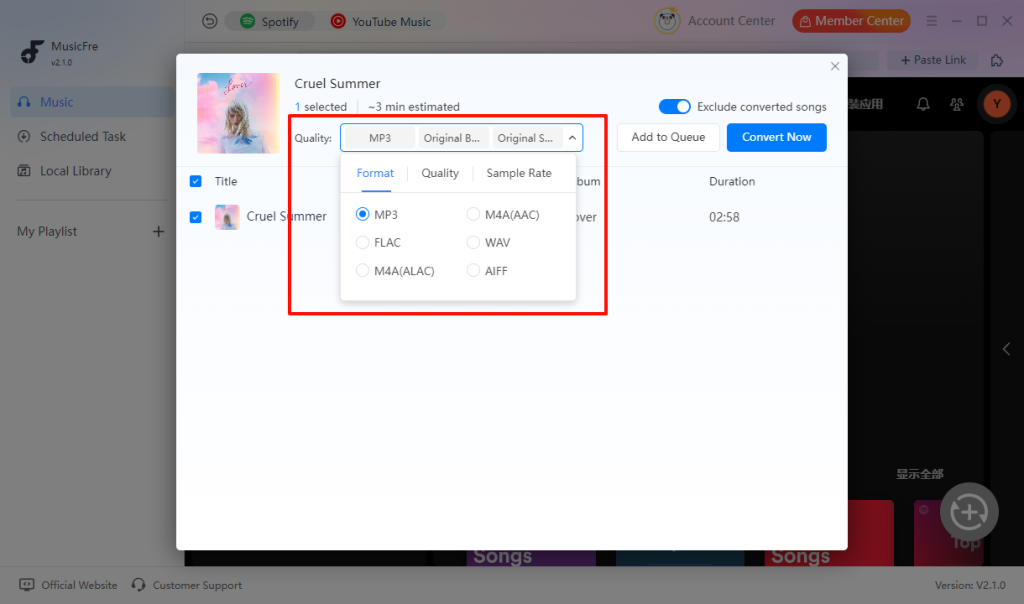Viewport: 1024px width, 604px height.
Task: Open Scheduled Task in the sidebar
Action: tap(93, 136)
